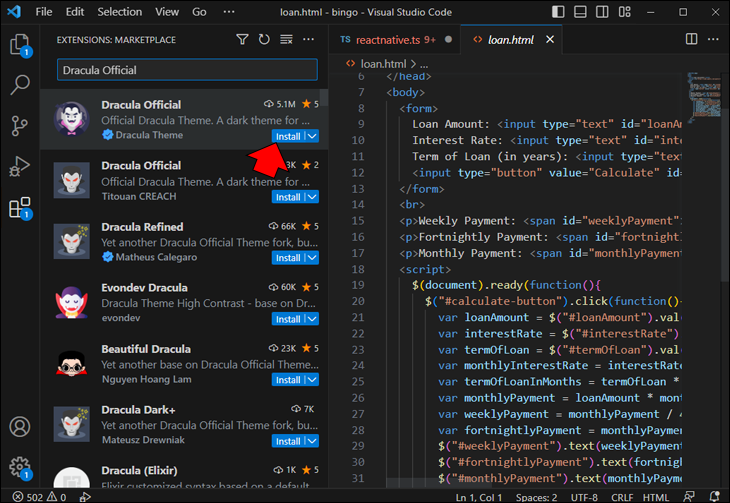Open Extensions views and more actions menu
Image resolution: width=730 pixels, height=503 pixels.
pyautogui.click(x=308, y=40)
